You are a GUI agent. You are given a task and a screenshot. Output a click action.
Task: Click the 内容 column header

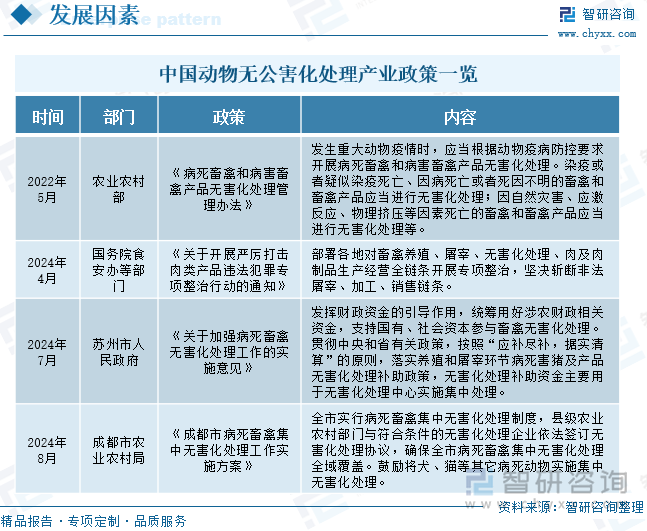(x=460, y=117)
